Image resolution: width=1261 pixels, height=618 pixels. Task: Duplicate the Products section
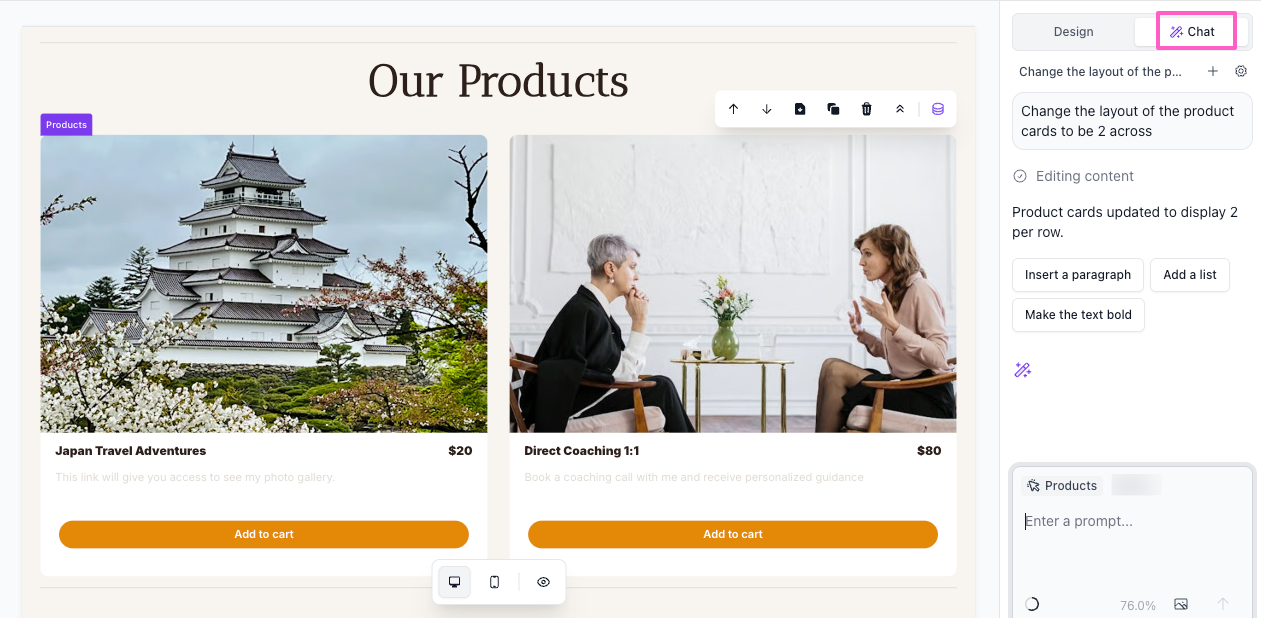[x=833, y=109]
